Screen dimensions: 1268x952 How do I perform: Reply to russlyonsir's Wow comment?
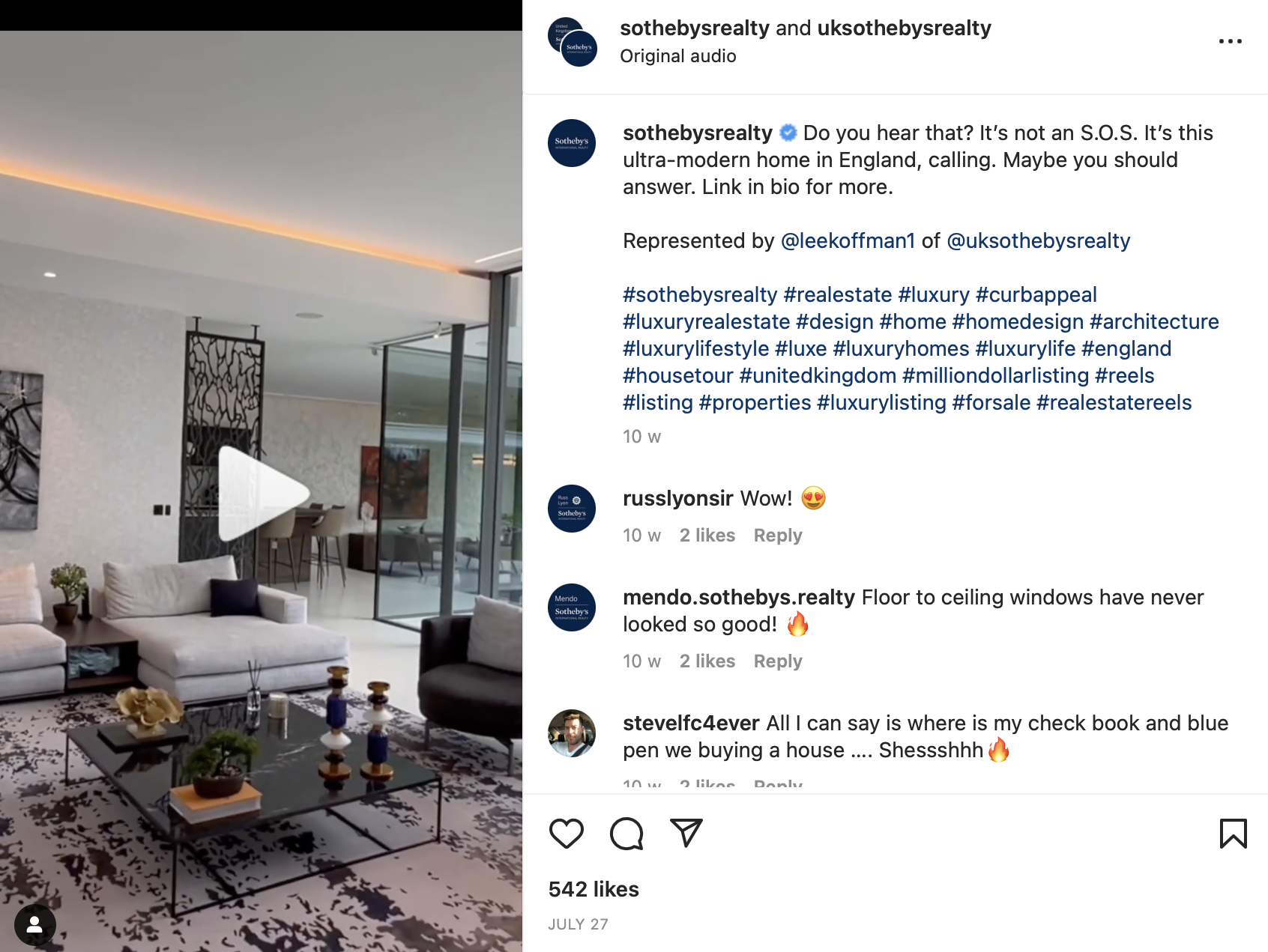point(778,536)
